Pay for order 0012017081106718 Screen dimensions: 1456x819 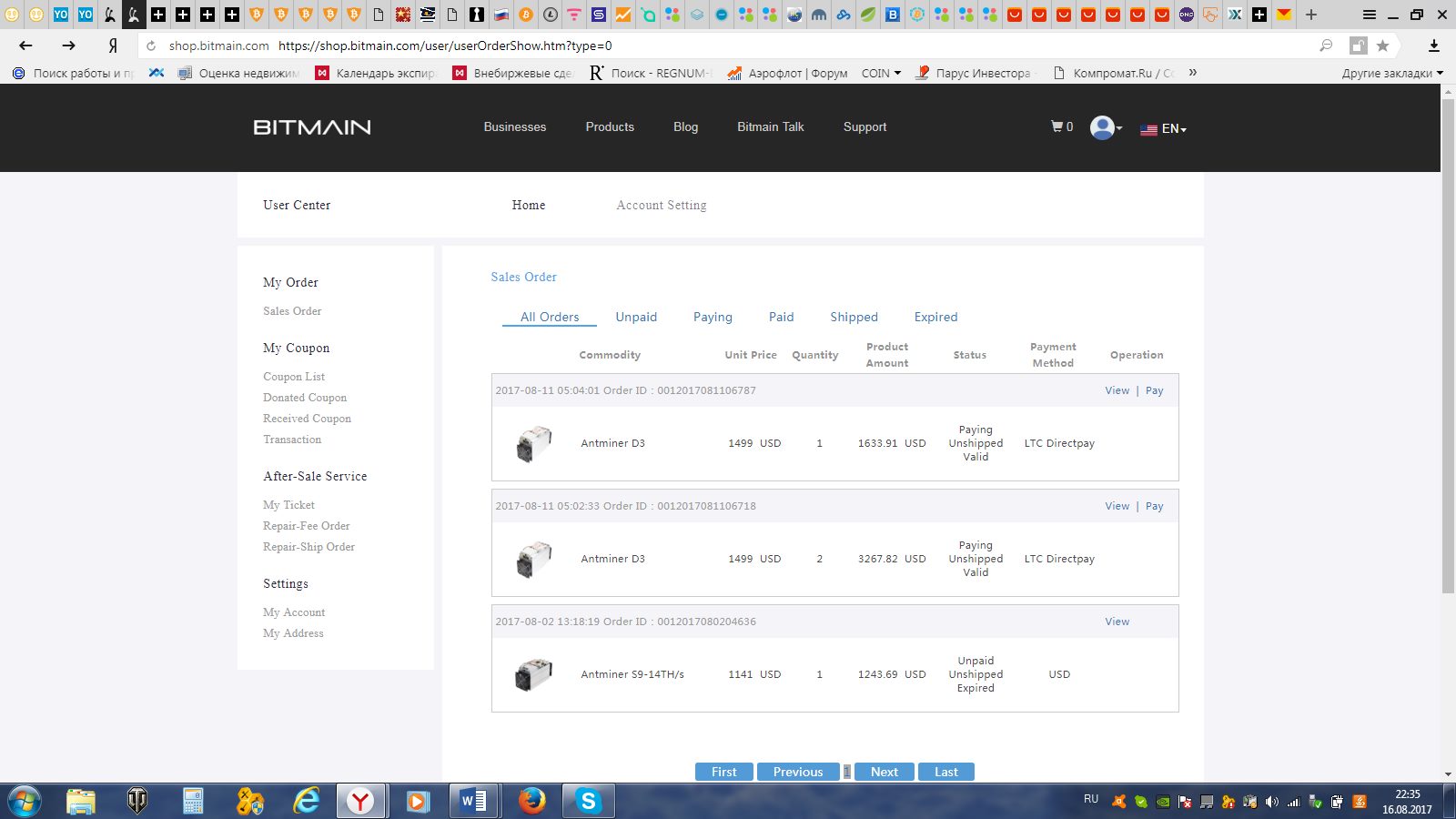pos(1155,506)
